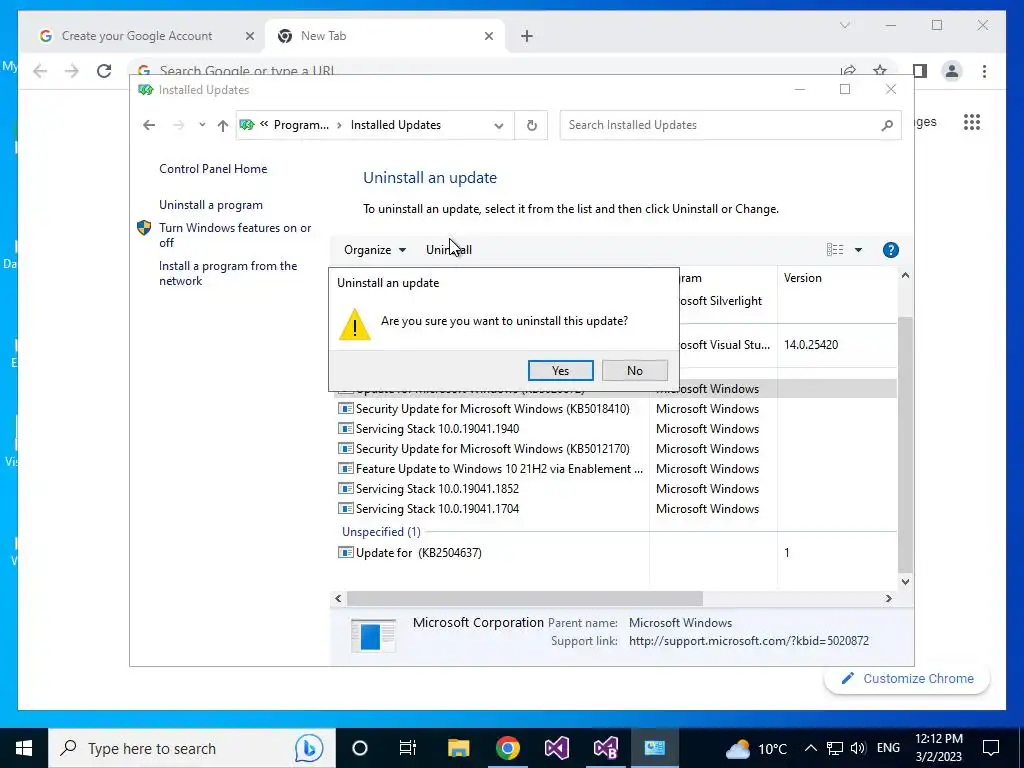Open the blue Help icon
The width and height of the screenshot is (1024, 768).
(890, 249)
